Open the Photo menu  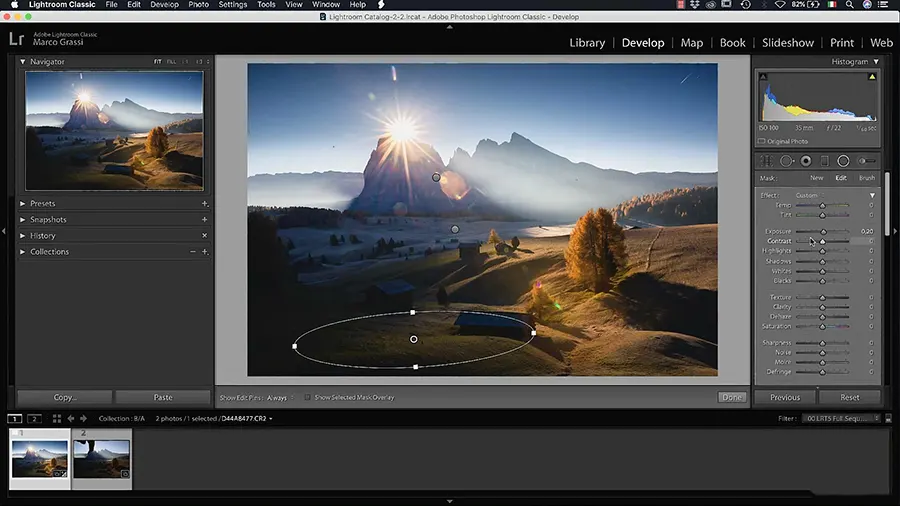point(199,5)
